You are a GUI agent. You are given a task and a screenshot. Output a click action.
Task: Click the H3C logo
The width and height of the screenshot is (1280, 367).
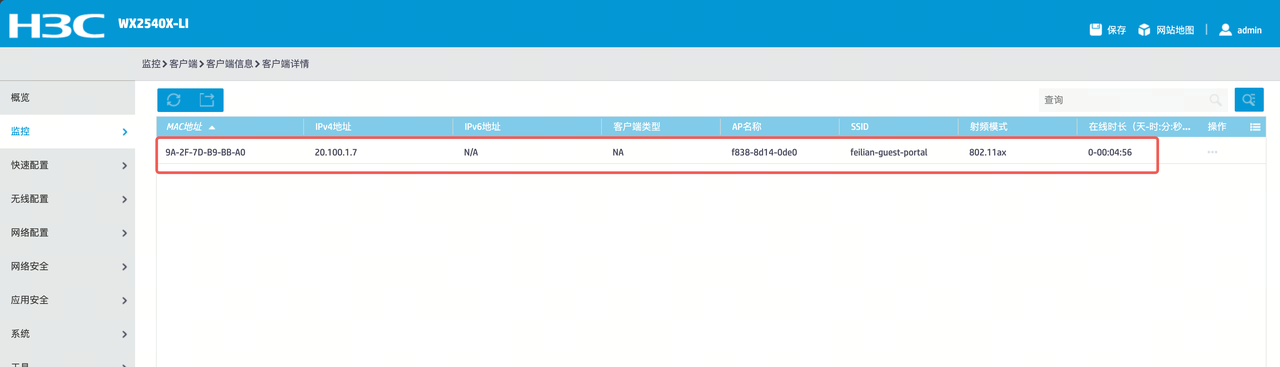click(x=56, y=26)
